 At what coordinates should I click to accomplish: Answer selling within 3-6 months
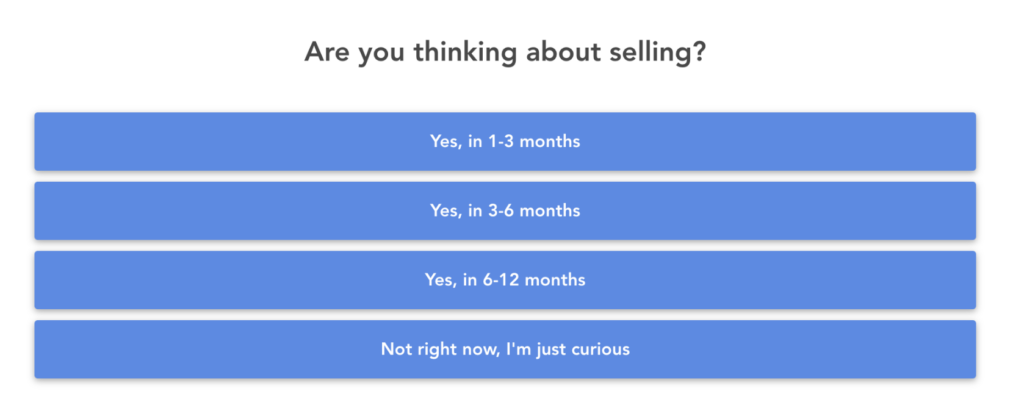[505, 211]
